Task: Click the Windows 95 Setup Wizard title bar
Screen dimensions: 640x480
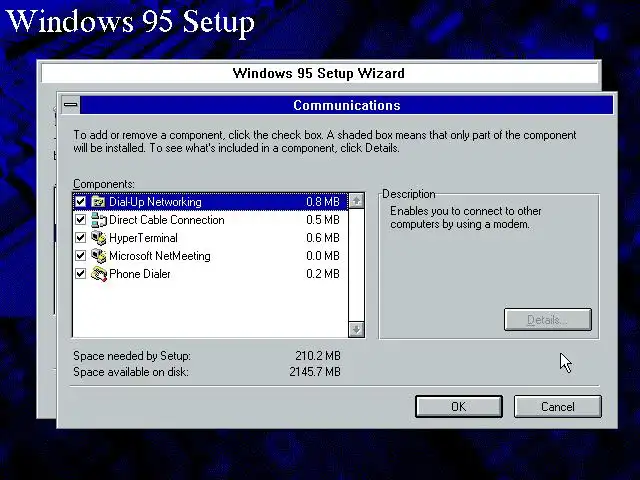Action: [319, 73]
